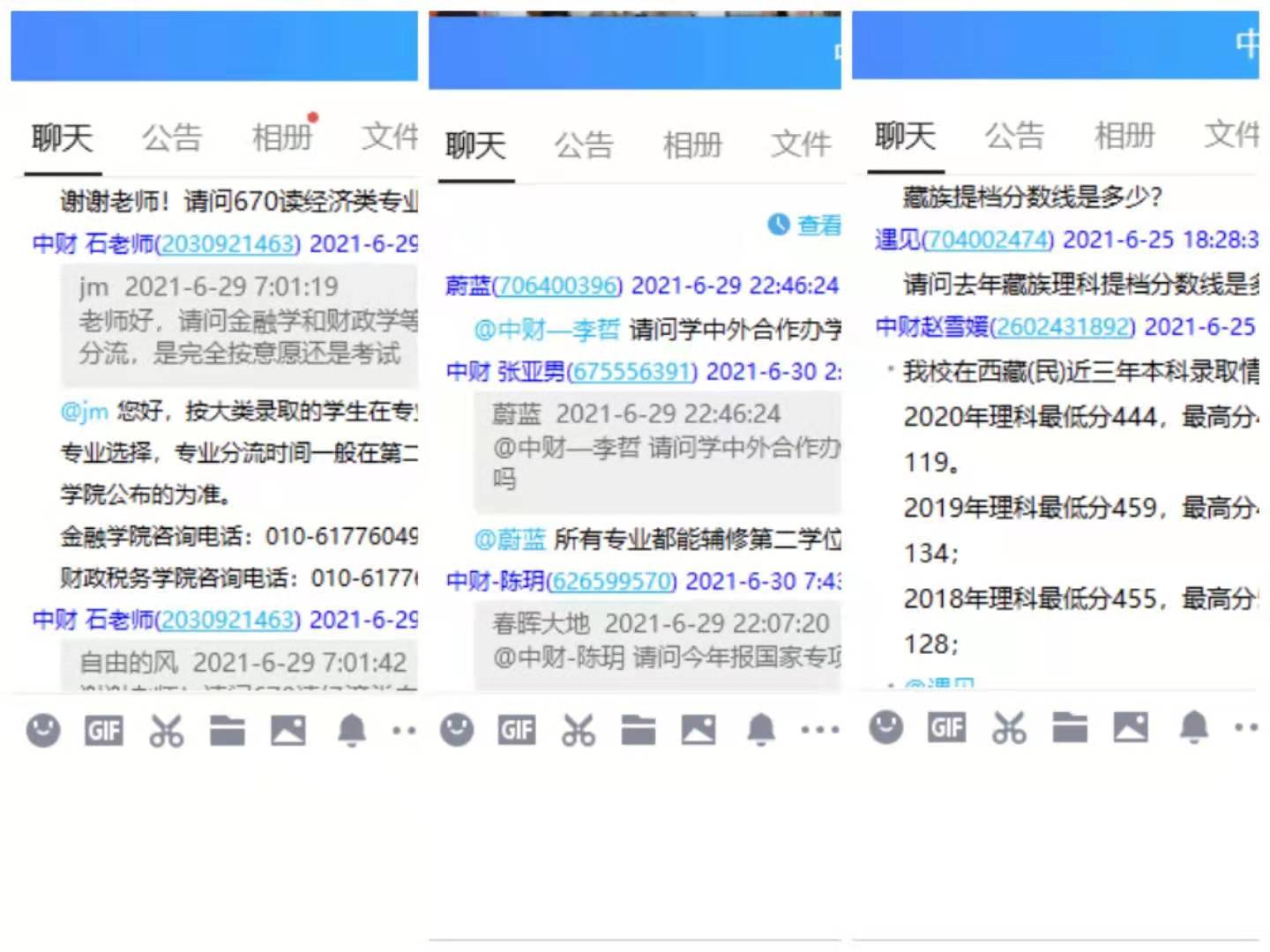
Task: Select the 公告 tab in the right panel
Action: pos(1014,137)
